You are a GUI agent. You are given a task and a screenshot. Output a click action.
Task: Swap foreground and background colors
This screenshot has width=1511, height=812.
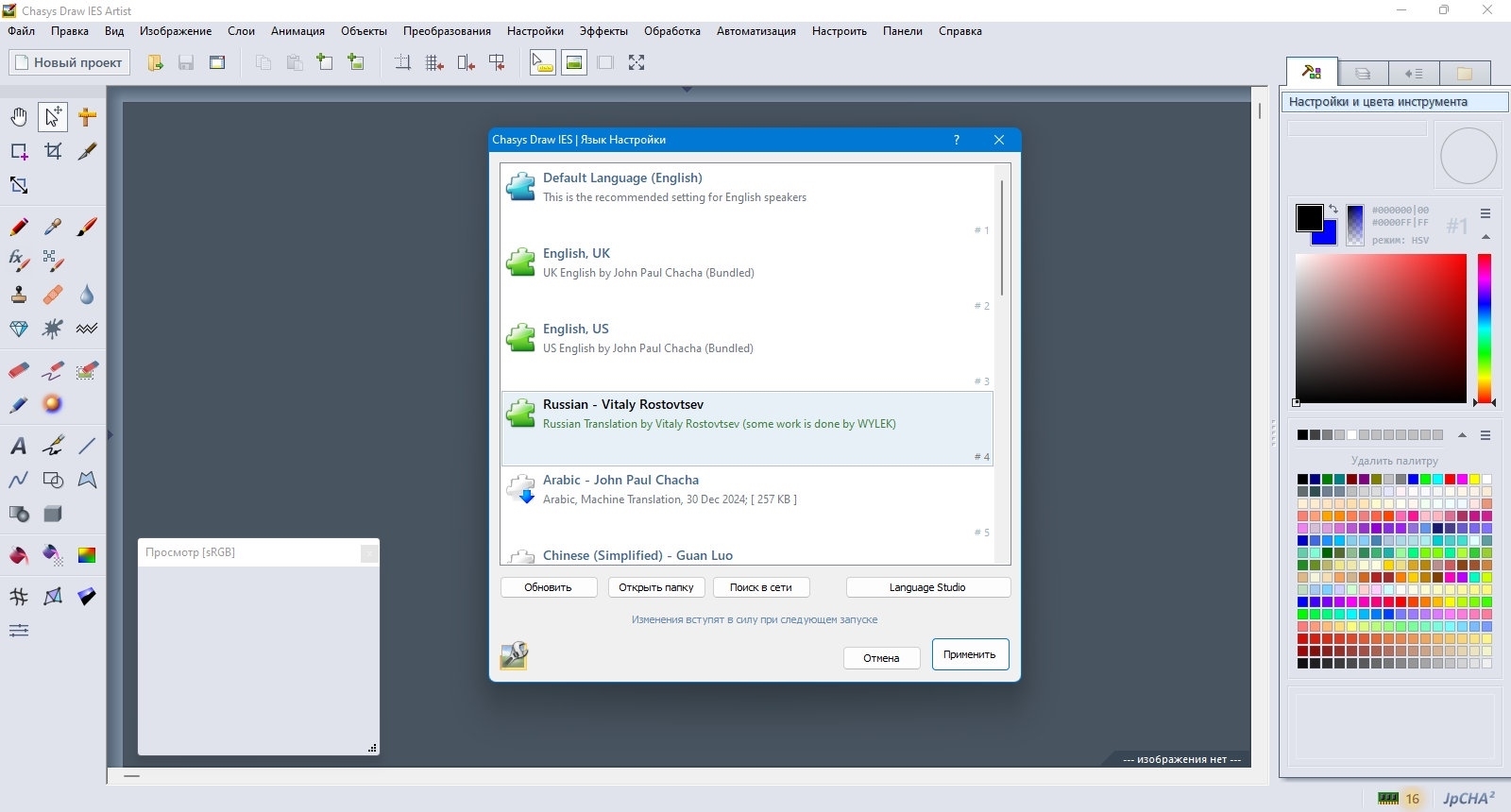[1333, 210]
